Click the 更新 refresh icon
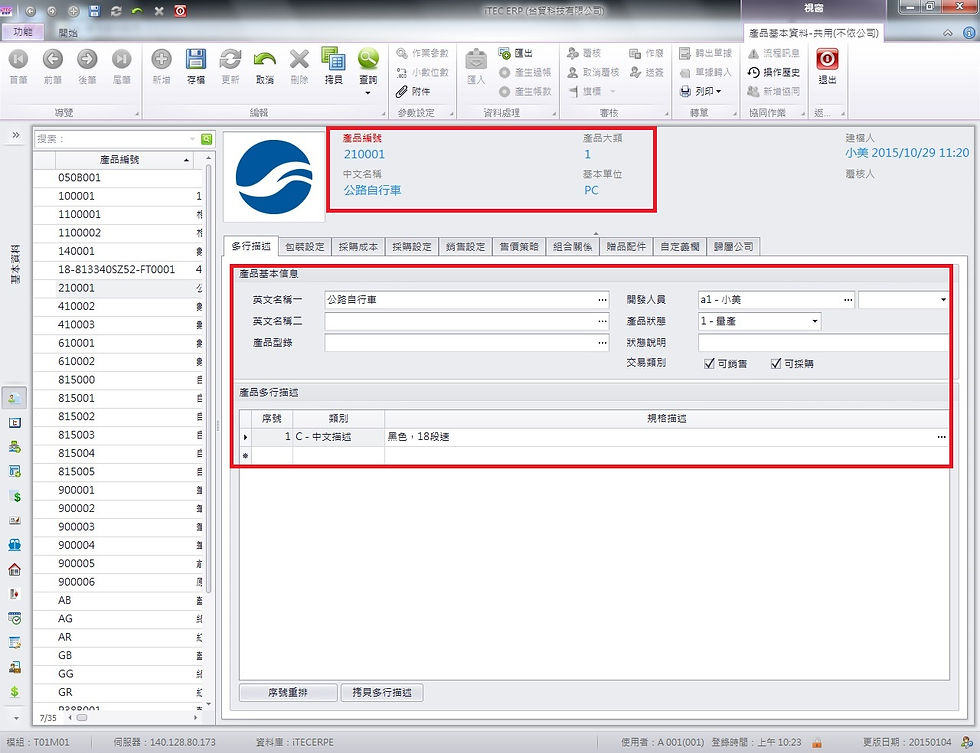Viewport: 980px width, 753px height. coord(230,59)
